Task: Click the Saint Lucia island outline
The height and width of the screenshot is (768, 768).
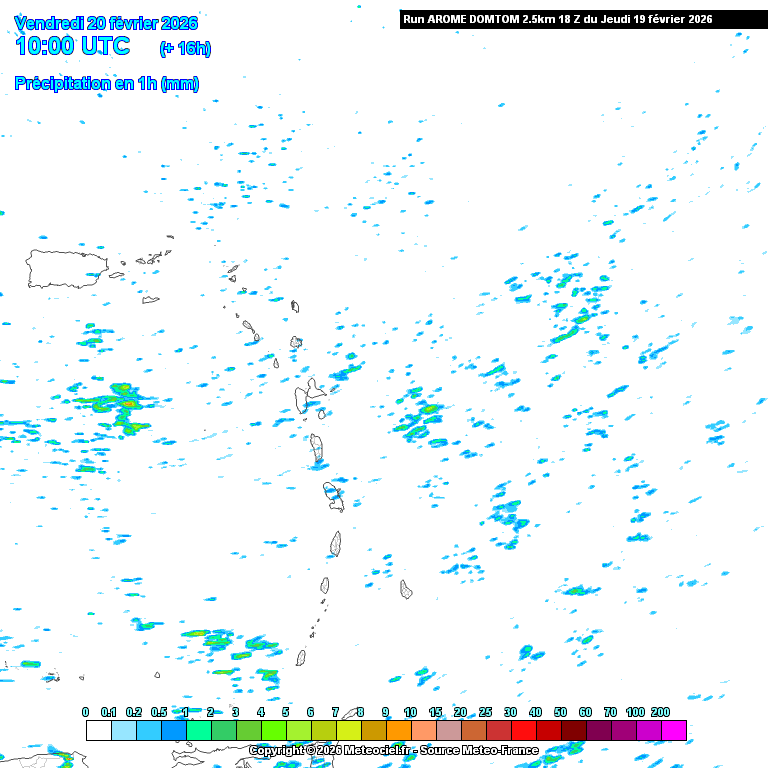Action: tap(336, 543)
